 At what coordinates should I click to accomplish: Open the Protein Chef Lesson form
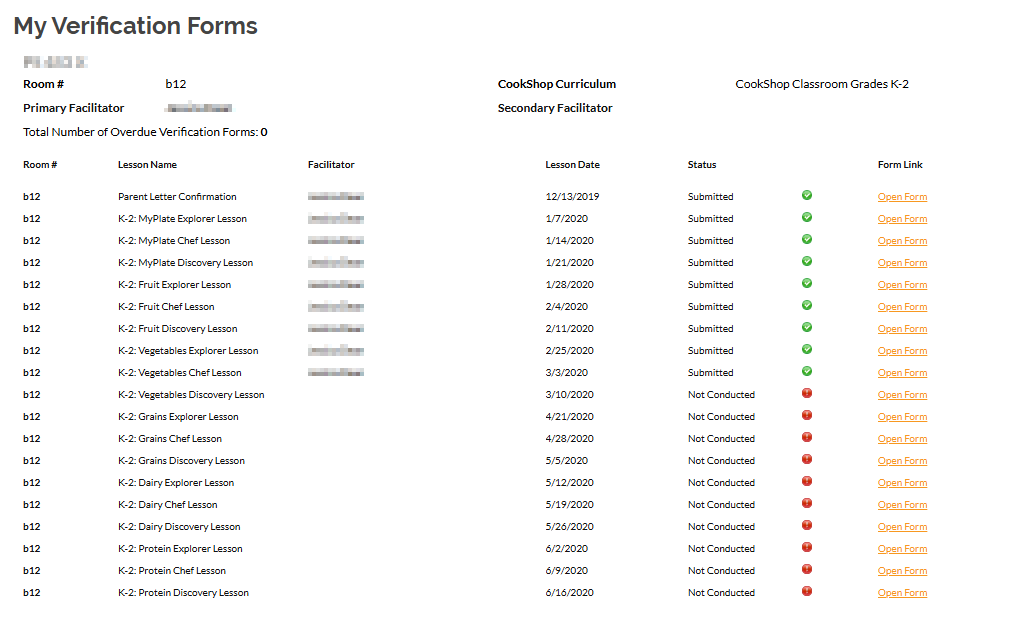[x=902, y=571]
